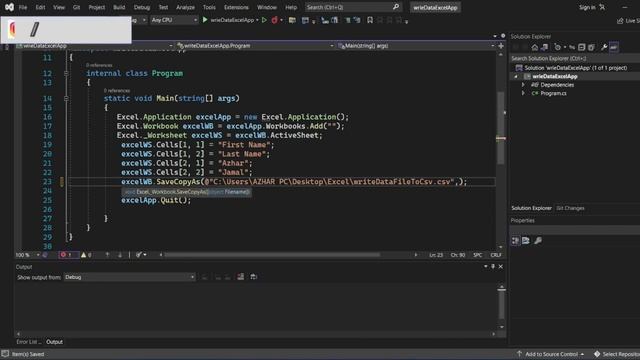Toggle Preview Selected Items icon
This screenshot has width=640, height=360.
tap(613, 47)
